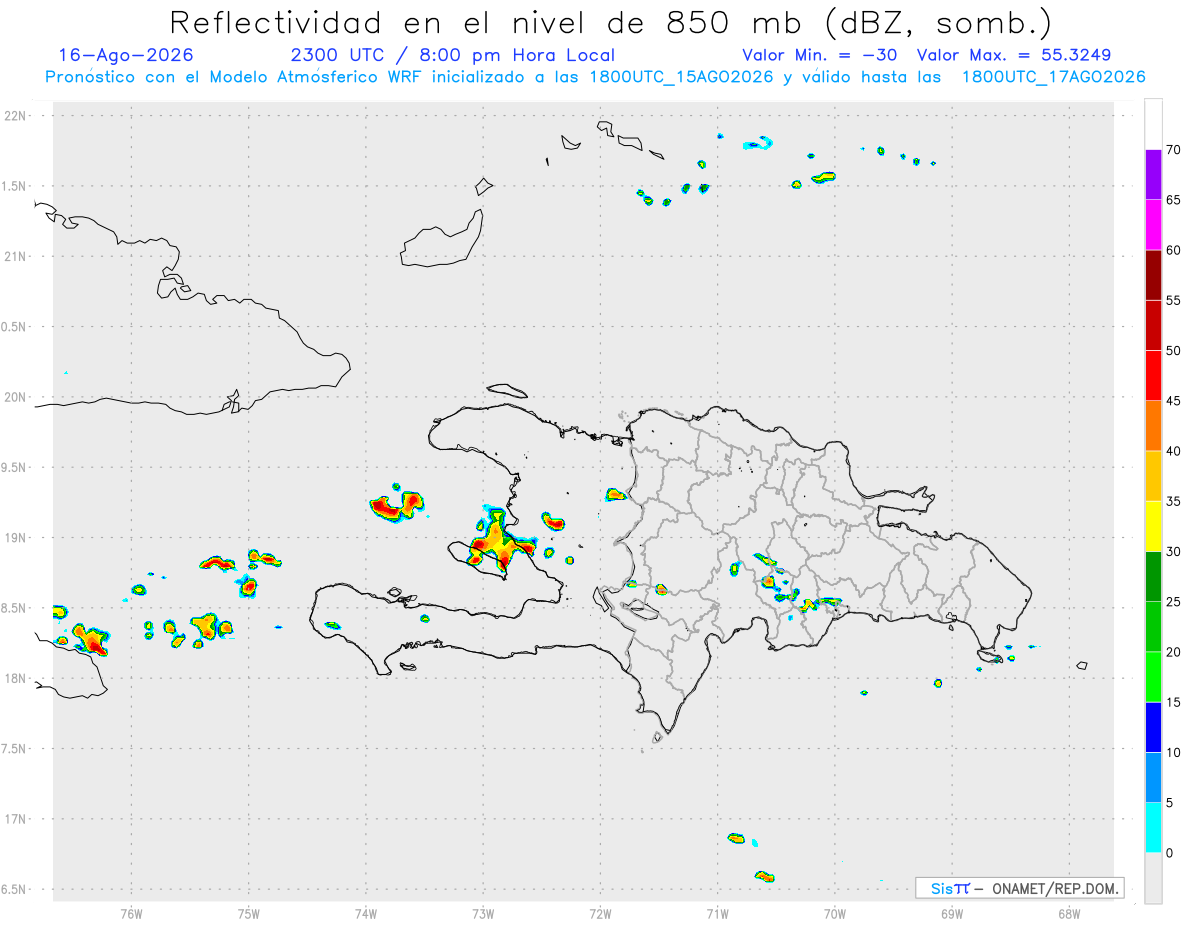Screen dimensions: 1200x927
Task: Select the '75W' longitude axis label
Action: tap(248, 914)
